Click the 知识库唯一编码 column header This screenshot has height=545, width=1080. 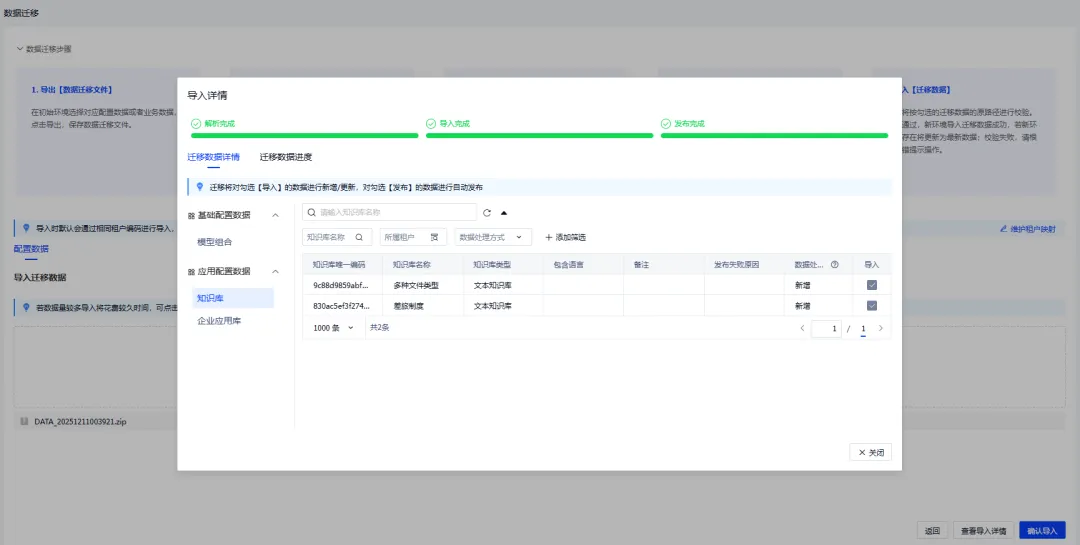tap(342, 265)
